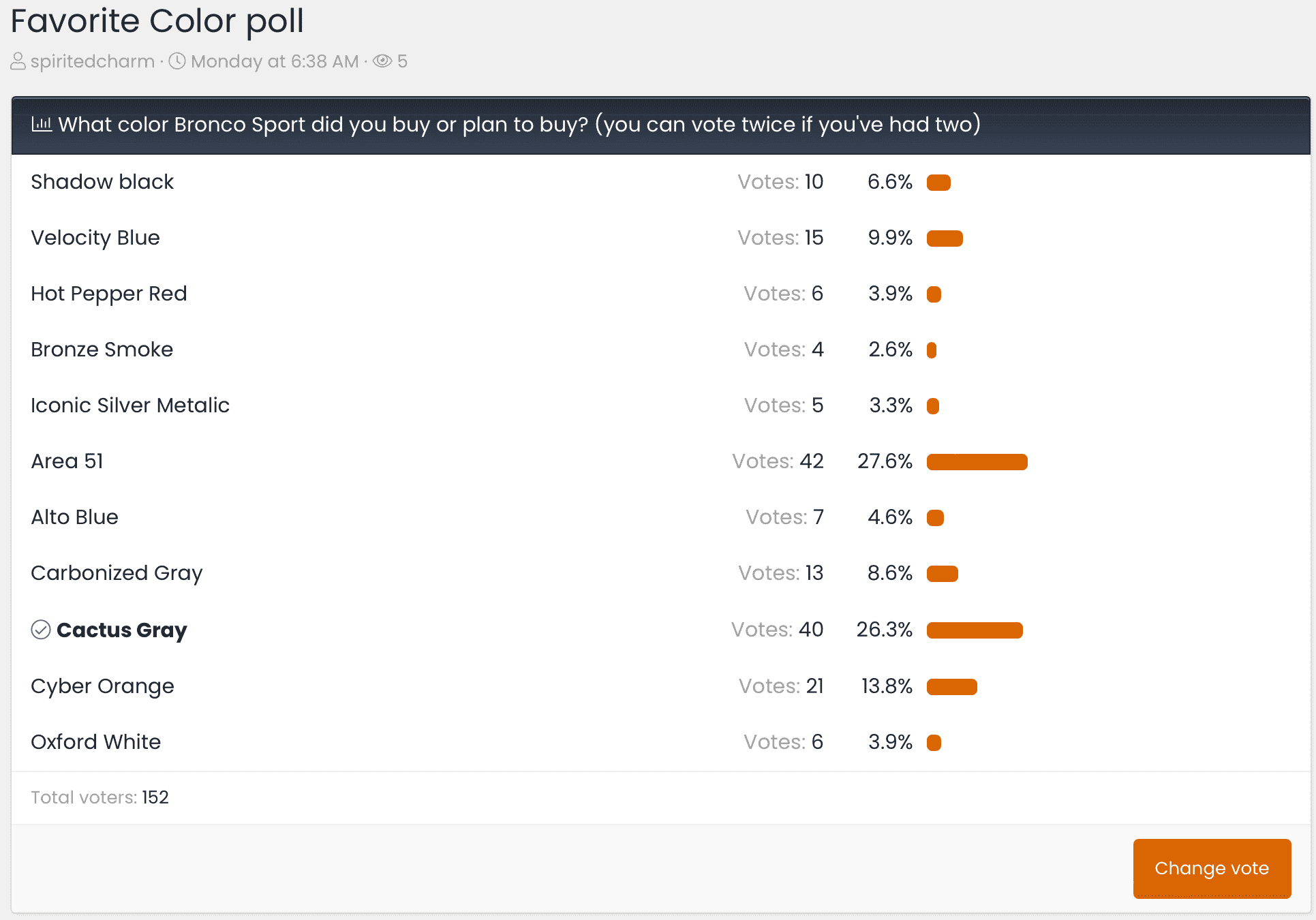Toggle your vote on Cactus Gray
Image resolution: width=1316 pixels, height=920 pixels.
tap(123, 630)
